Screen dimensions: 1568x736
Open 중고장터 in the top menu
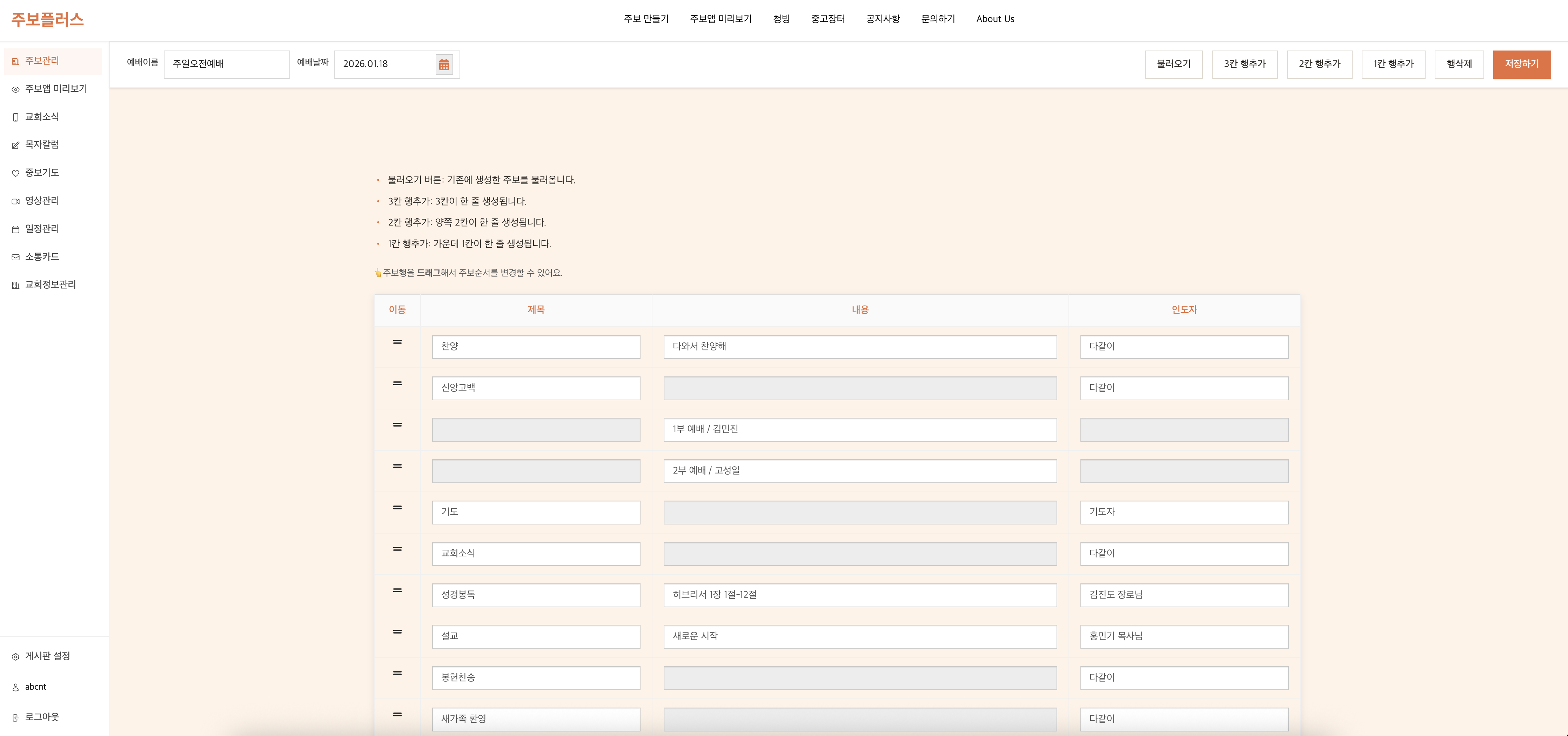point(828,19)
